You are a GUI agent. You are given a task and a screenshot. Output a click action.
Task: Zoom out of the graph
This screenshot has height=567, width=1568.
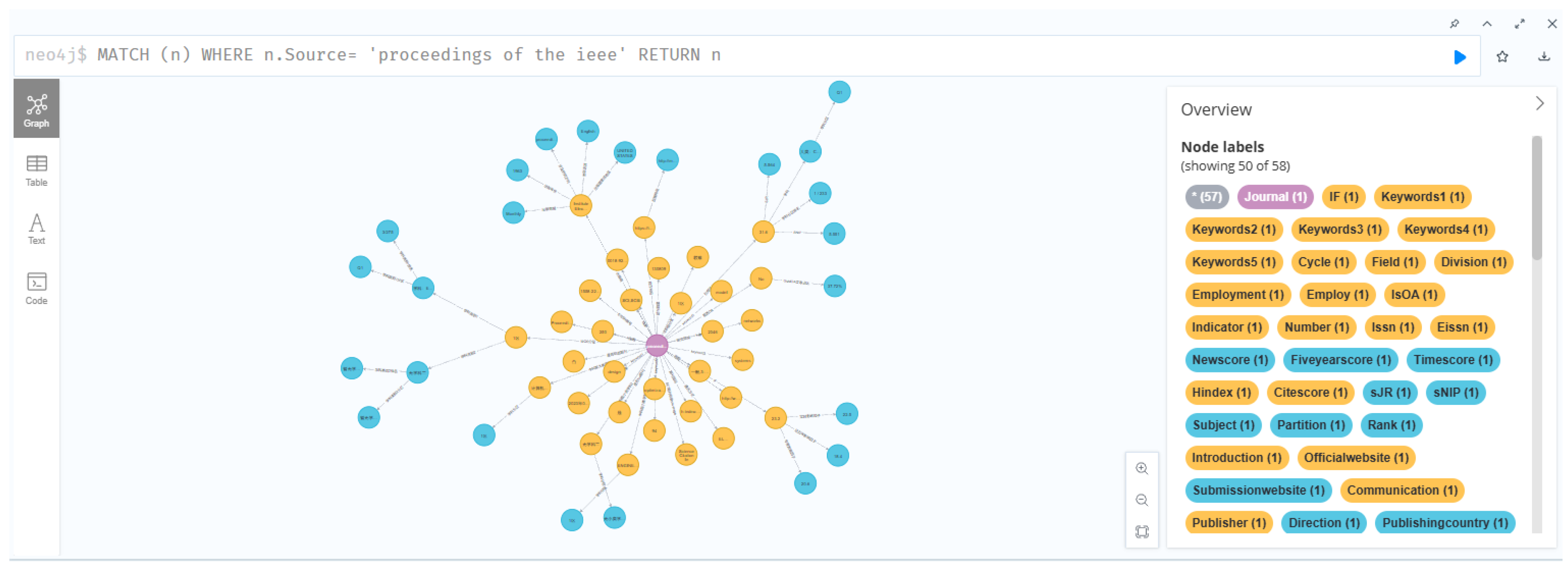(x=1141, y=500)
